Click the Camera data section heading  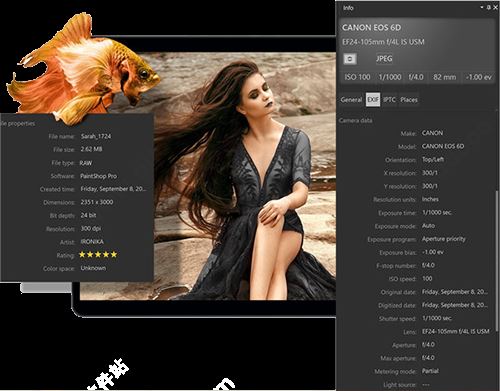355,120
